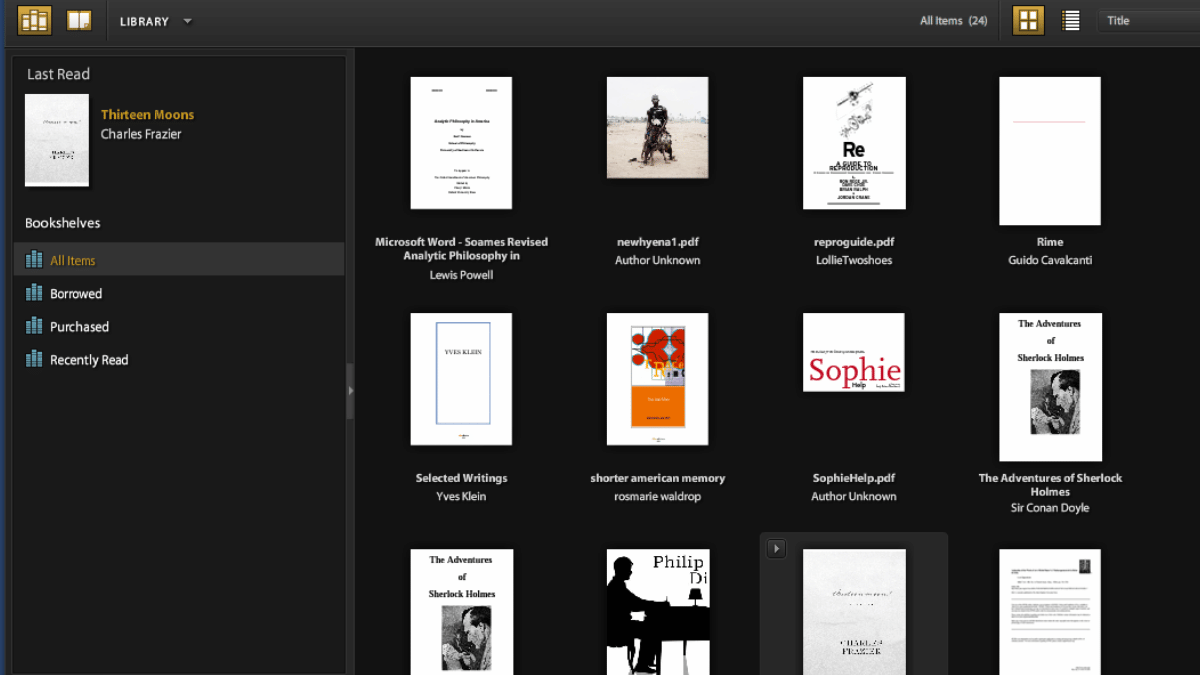Click Charles Frazier author under Last Read
The image size is (1200, 675).
[x=141, y=134]
